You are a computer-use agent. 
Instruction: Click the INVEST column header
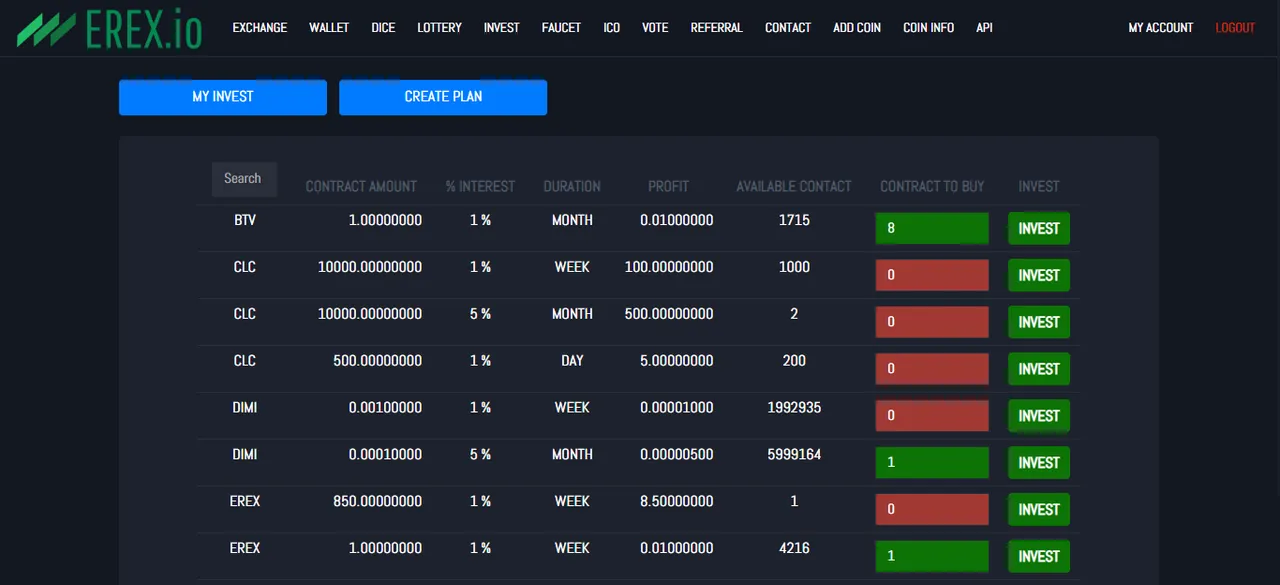(x=1039, y=186)
